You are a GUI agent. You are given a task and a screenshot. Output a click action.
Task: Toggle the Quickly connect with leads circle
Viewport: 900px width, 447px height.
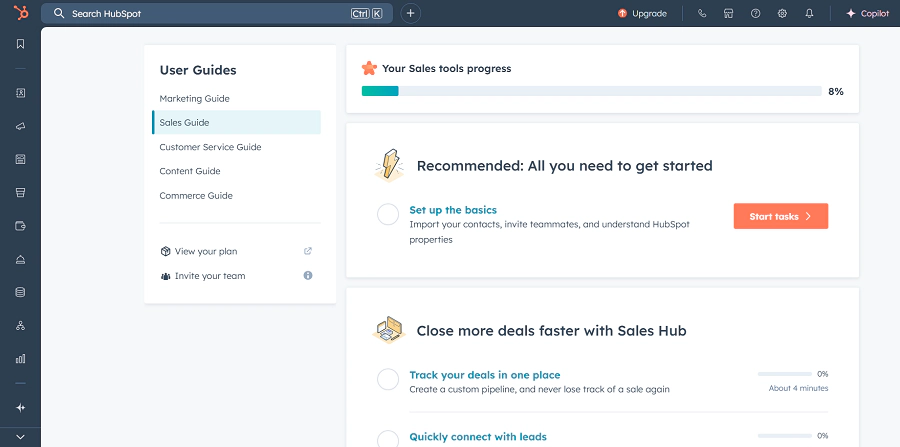point(388,439)
